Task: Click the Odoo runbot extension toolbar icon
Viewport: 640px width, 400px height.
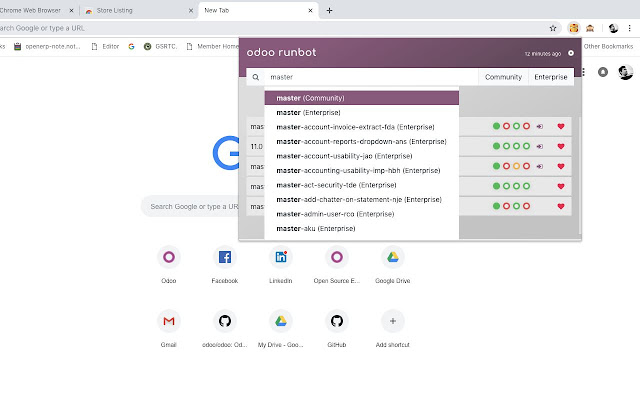Action: click(x=574, y=28)
